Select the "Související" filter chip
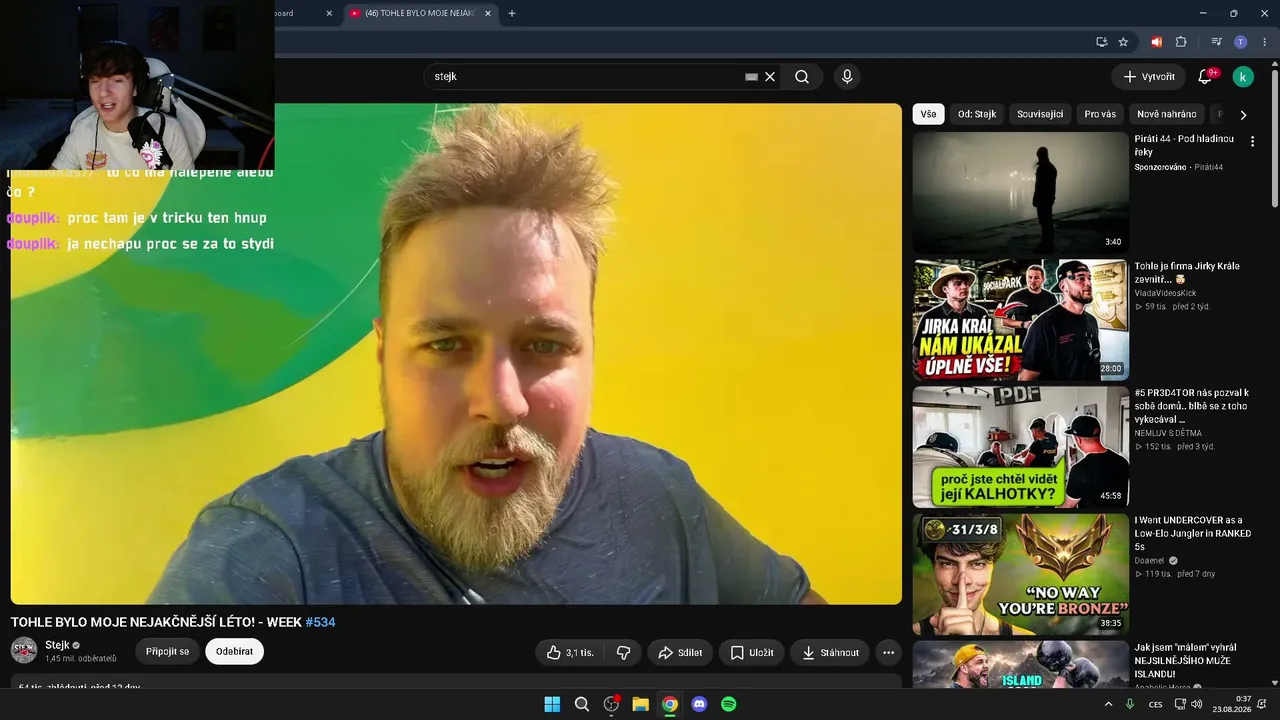This screenshot has width=1280, height=720. (x=1040, y=114)
